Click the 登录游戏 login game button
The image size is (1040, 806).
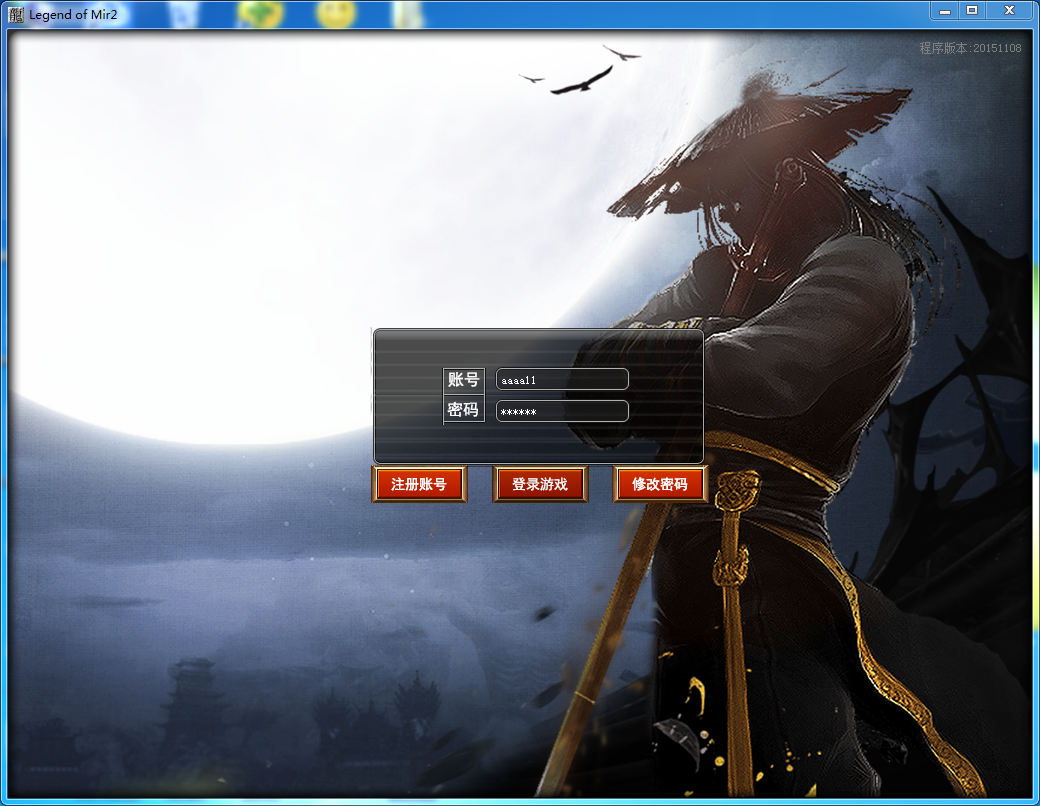tap(540, 484)
